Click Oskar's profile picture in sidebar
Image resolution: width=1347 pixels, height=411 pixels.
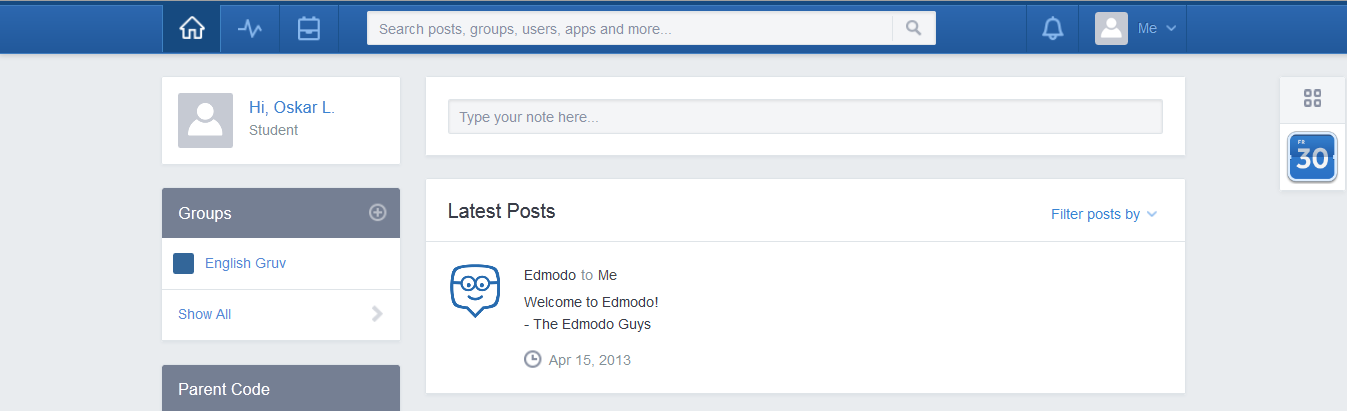click(205, 120)
